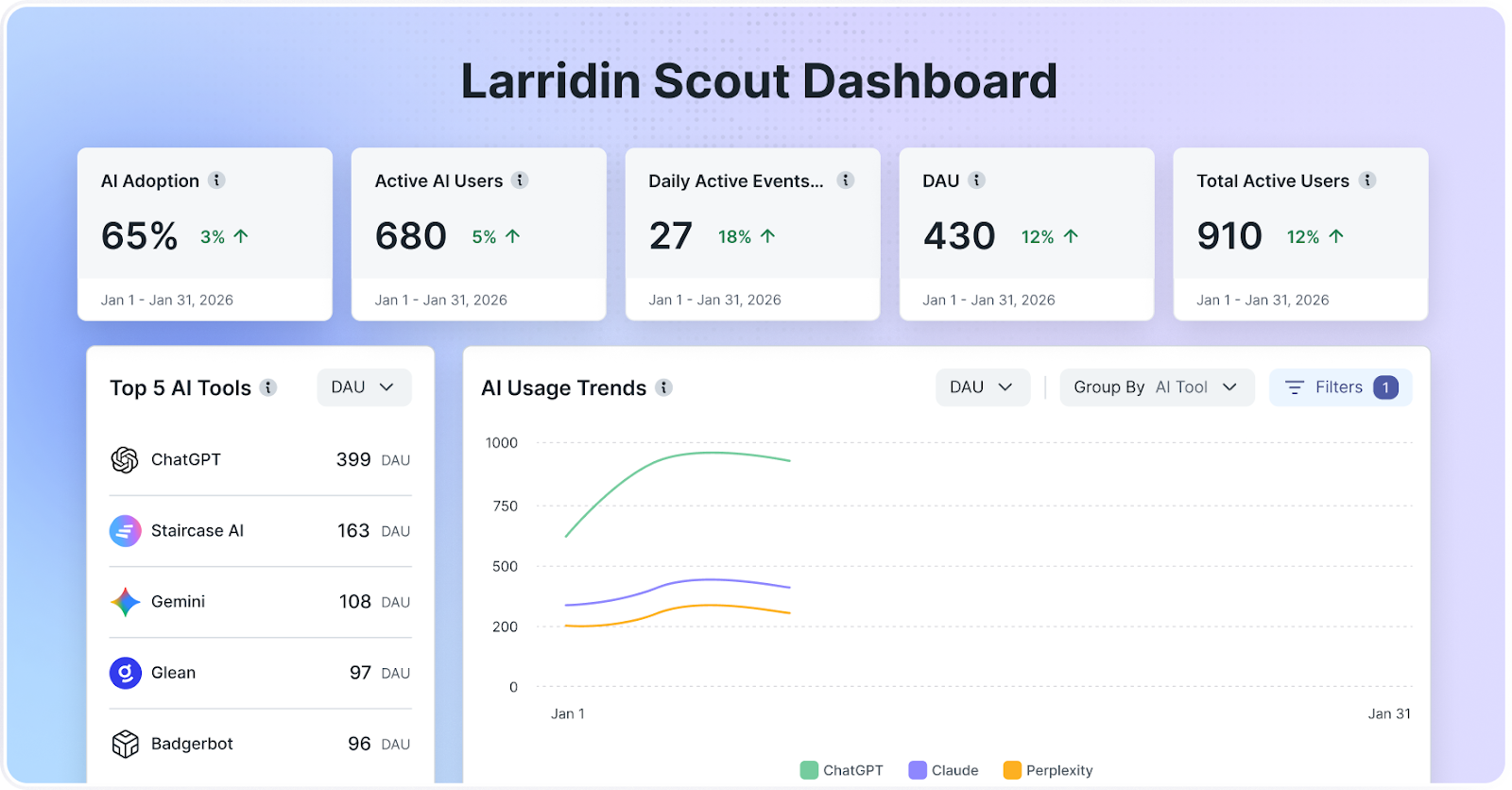Click the green ChatGPT legend color swatch

[x=809, y=770]
